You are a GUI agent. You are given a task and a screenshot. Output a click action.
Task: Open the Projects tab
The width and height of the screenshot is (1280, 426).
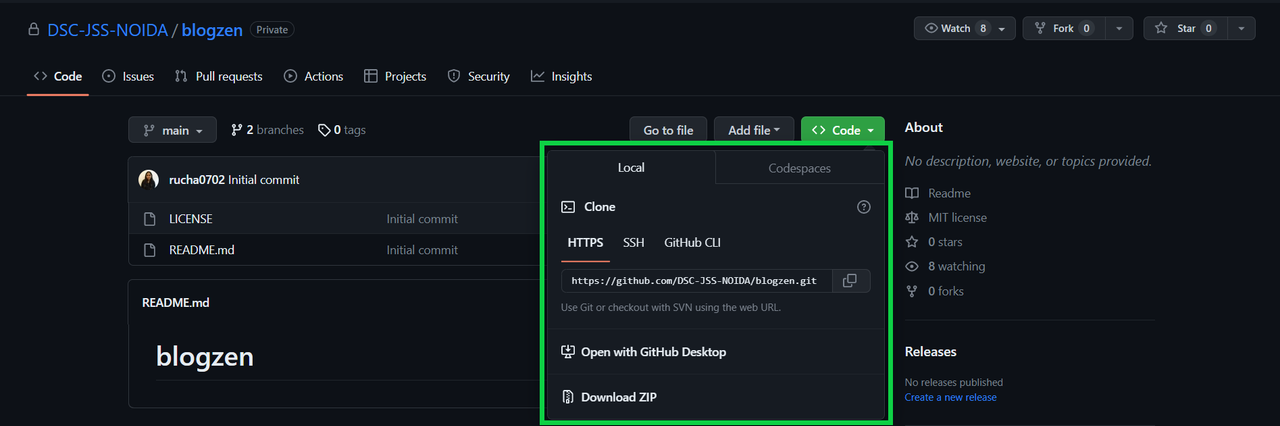click(395, 76)
